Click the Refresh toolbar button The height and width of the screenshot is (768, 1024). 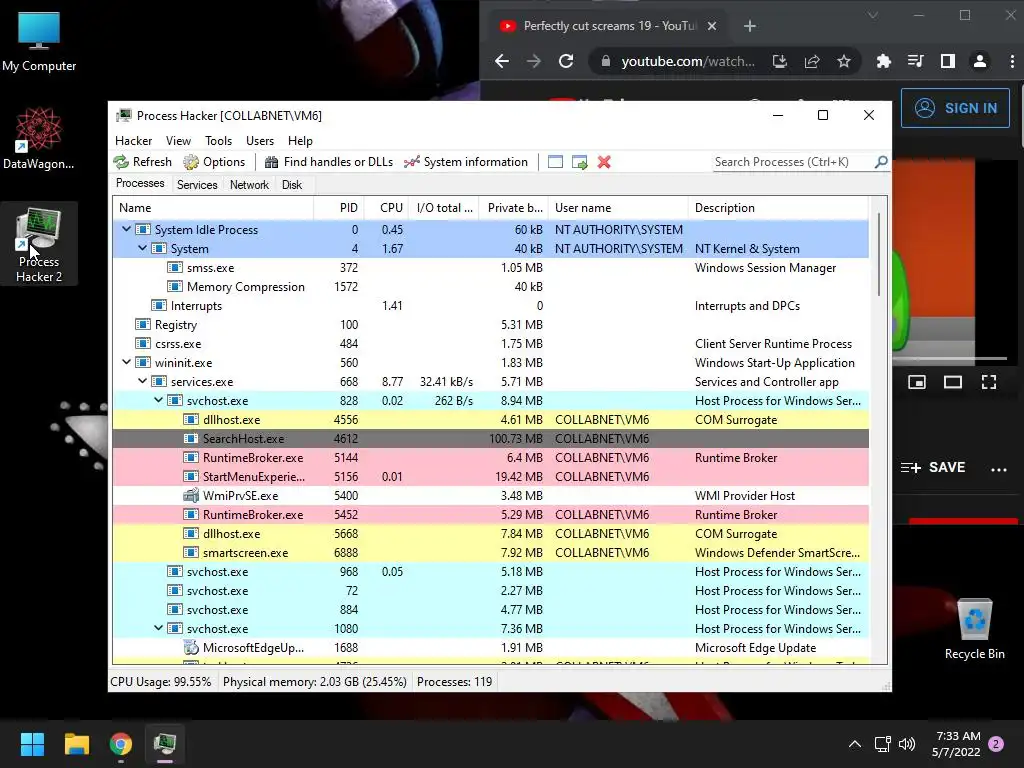[142, 162]
